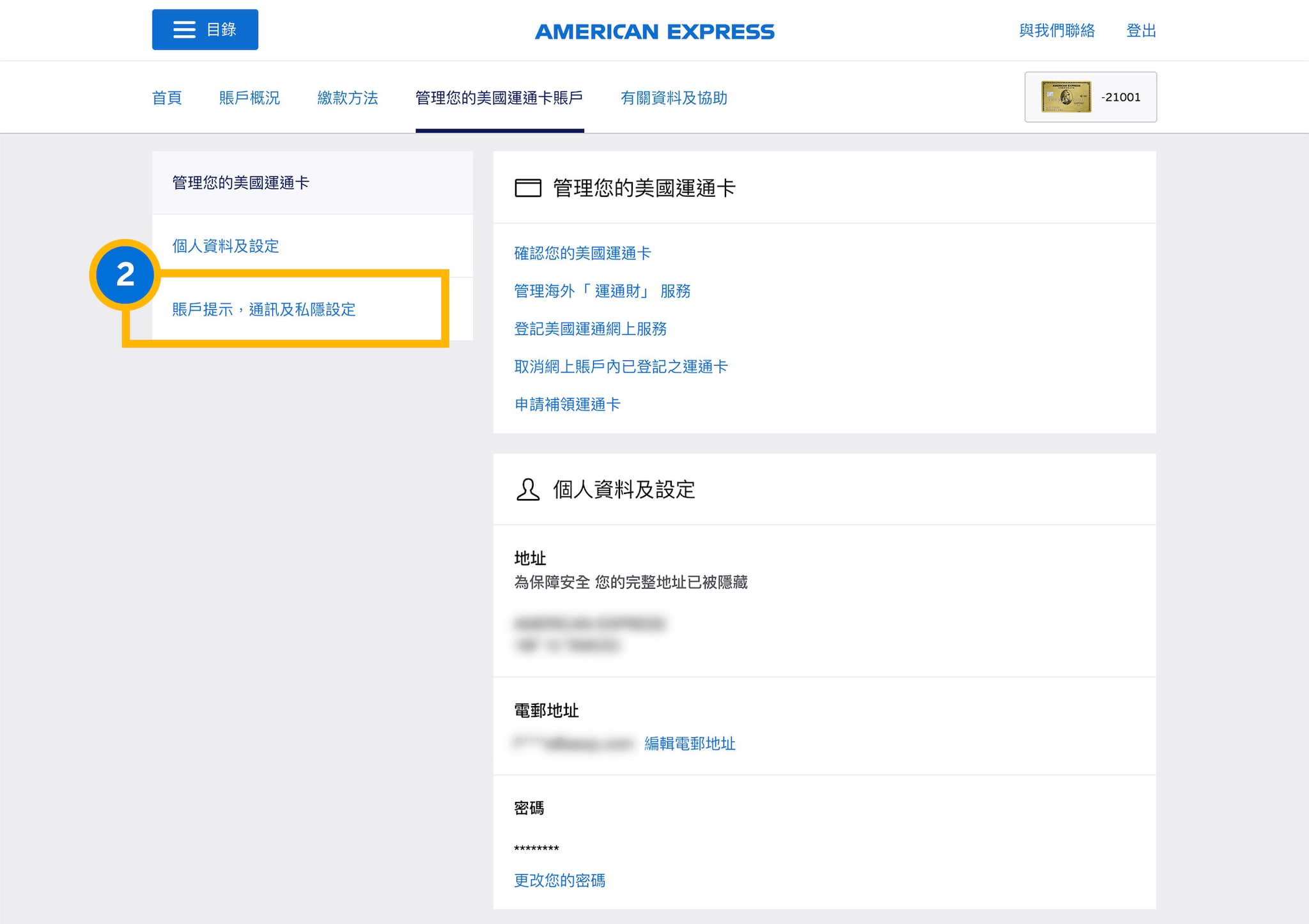
Task: Click the 確認您的美國運通卡 link
Action: (582, 253)
